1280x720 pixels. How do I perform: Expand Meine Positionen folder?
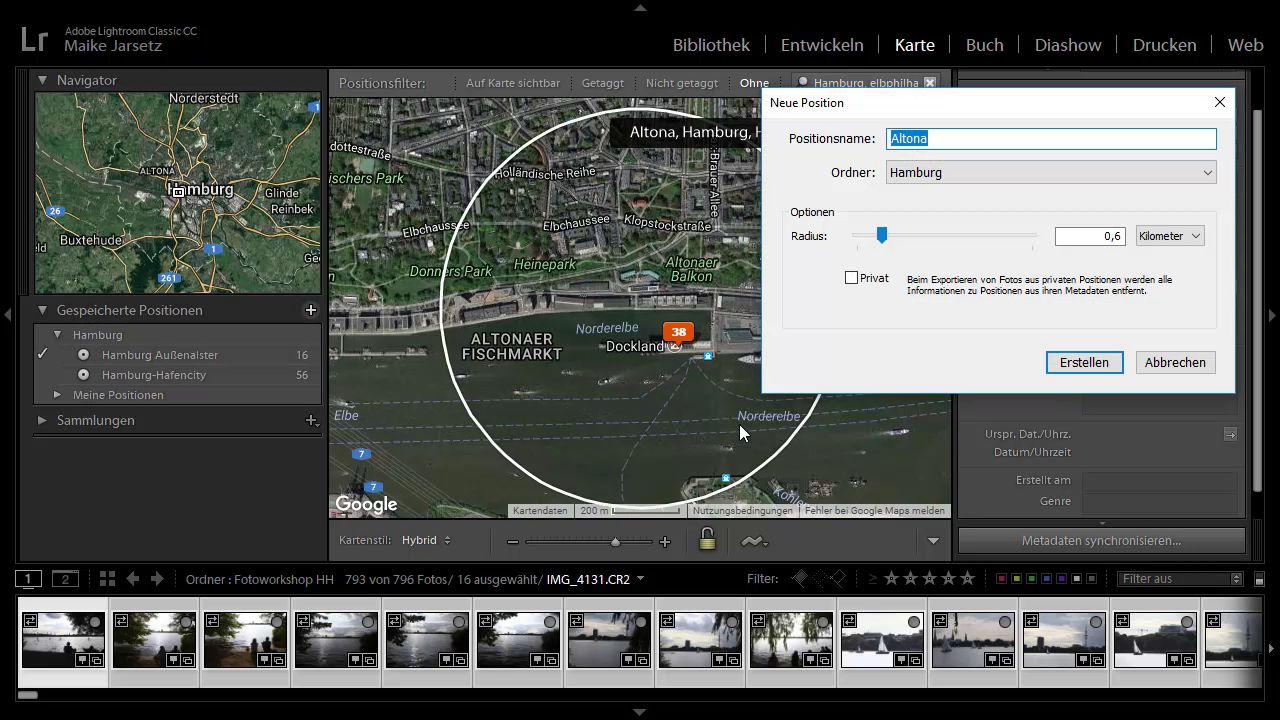(x=57, y=395)
